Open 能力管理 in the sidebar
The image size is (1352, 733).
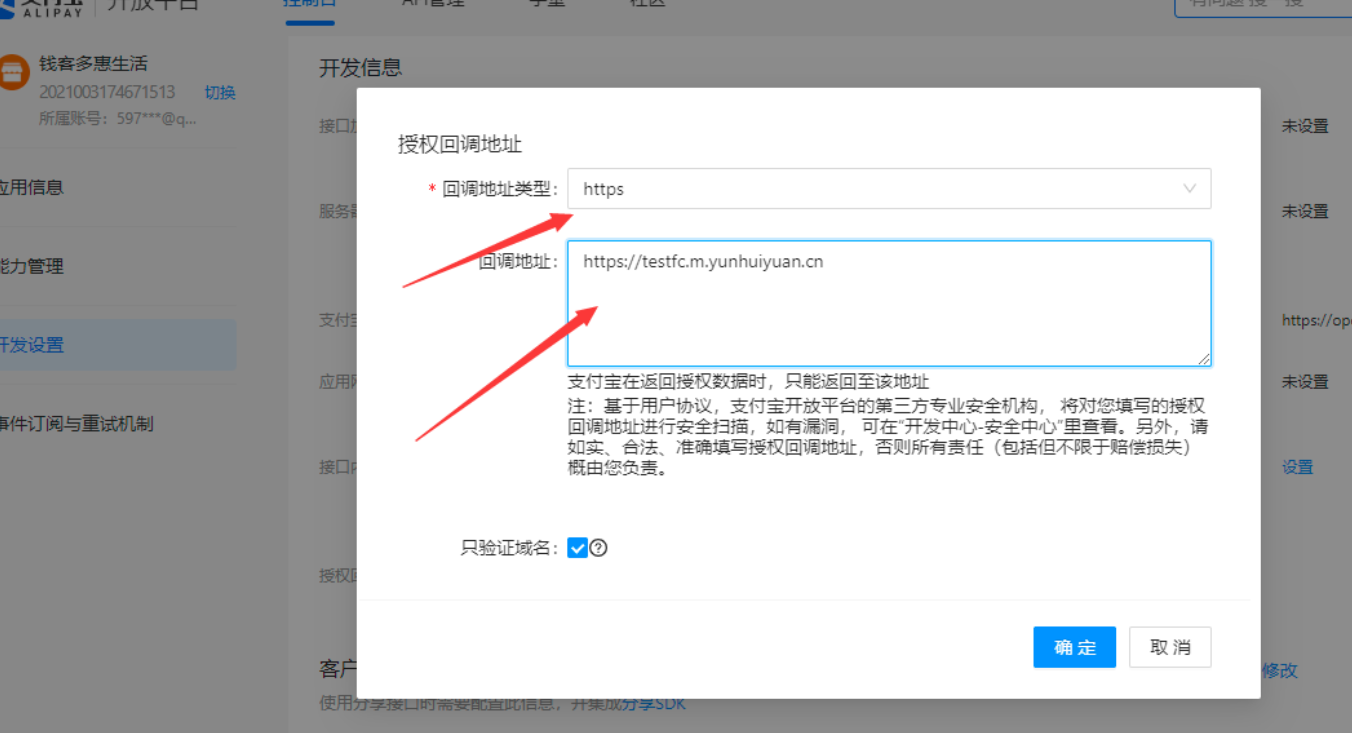click(31, 266)
